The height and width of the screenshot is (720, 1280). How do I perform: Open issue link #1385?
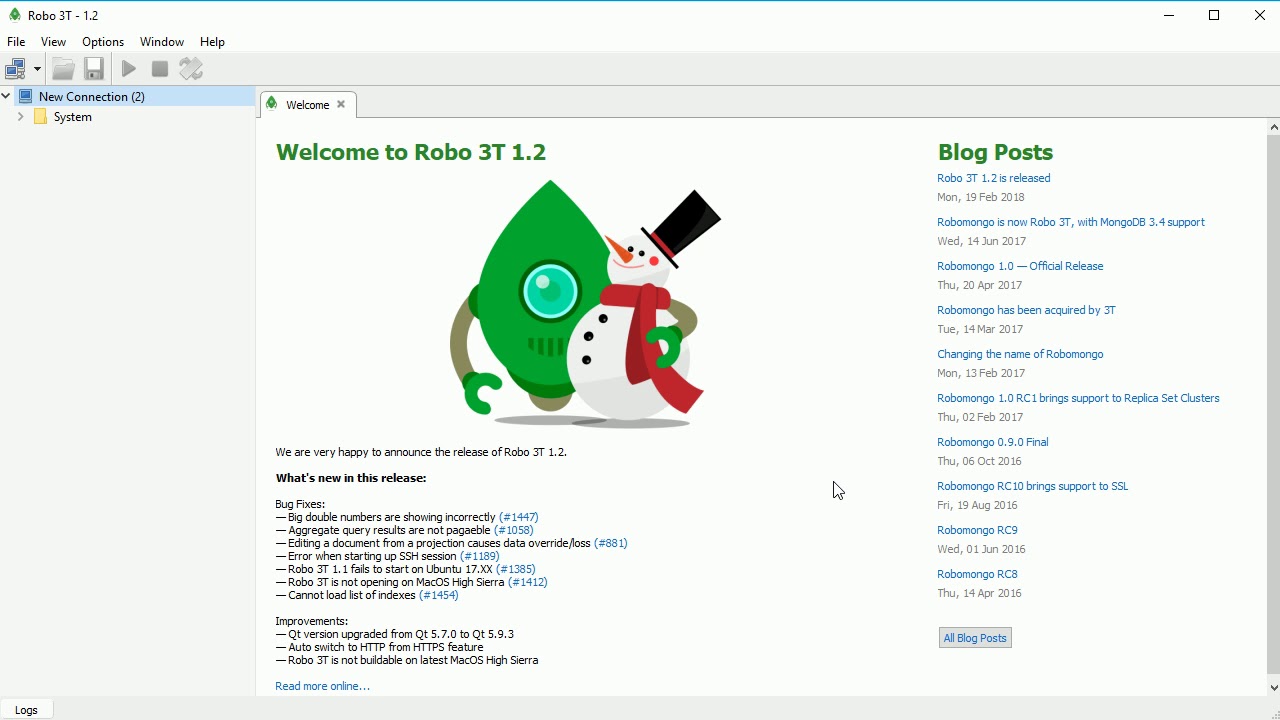[x=516, y=569]
